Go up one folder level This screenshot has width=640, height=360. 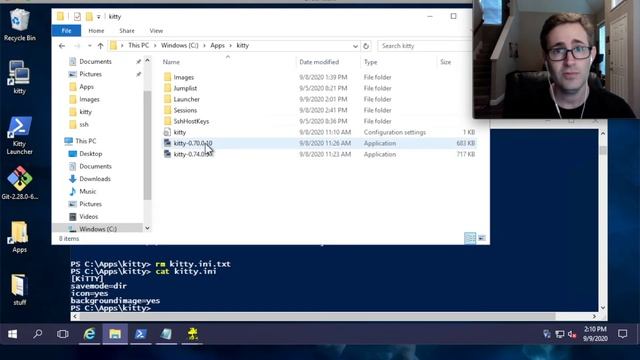tap(100, 46)
